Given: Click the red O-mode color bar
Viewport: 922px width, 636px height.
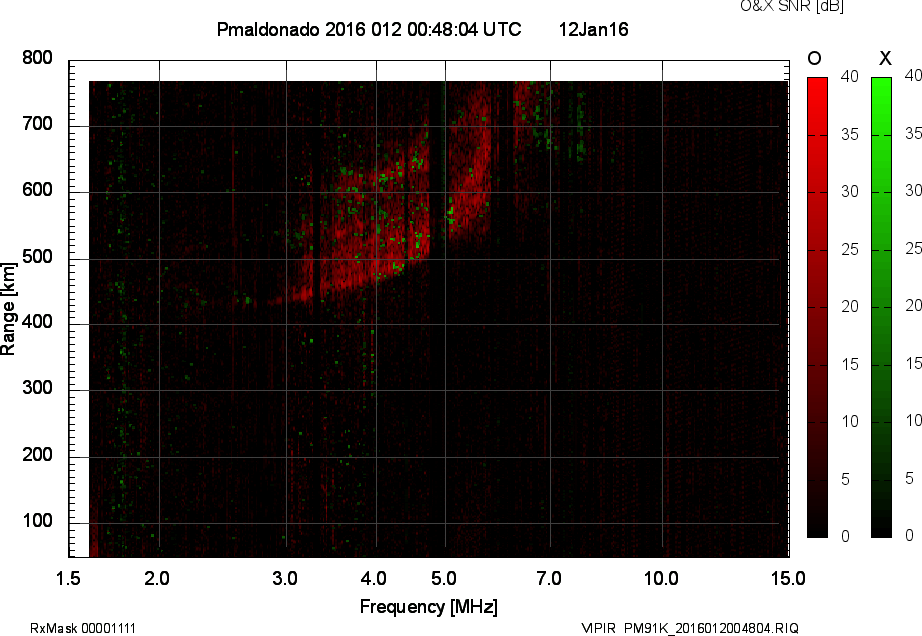Looking at the screenshot, I should click(x=817, y=307).
